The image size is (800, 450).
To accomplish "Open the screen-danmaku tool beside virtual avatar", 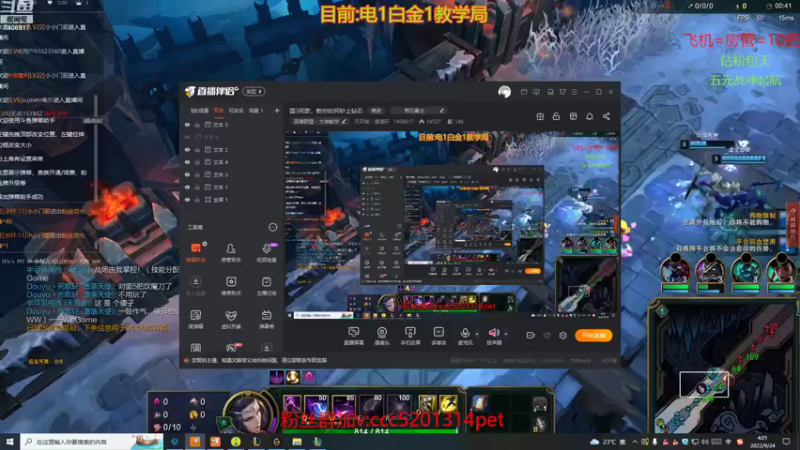I will 196,319.
